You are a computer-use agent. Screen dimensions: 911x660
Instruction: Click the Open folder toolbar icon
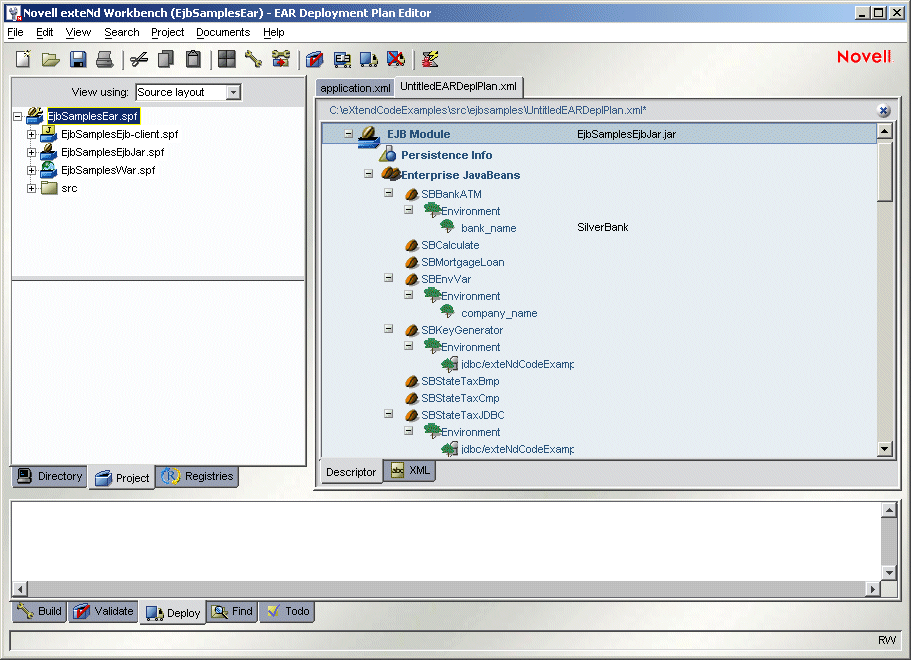click(x=51, y=59)
